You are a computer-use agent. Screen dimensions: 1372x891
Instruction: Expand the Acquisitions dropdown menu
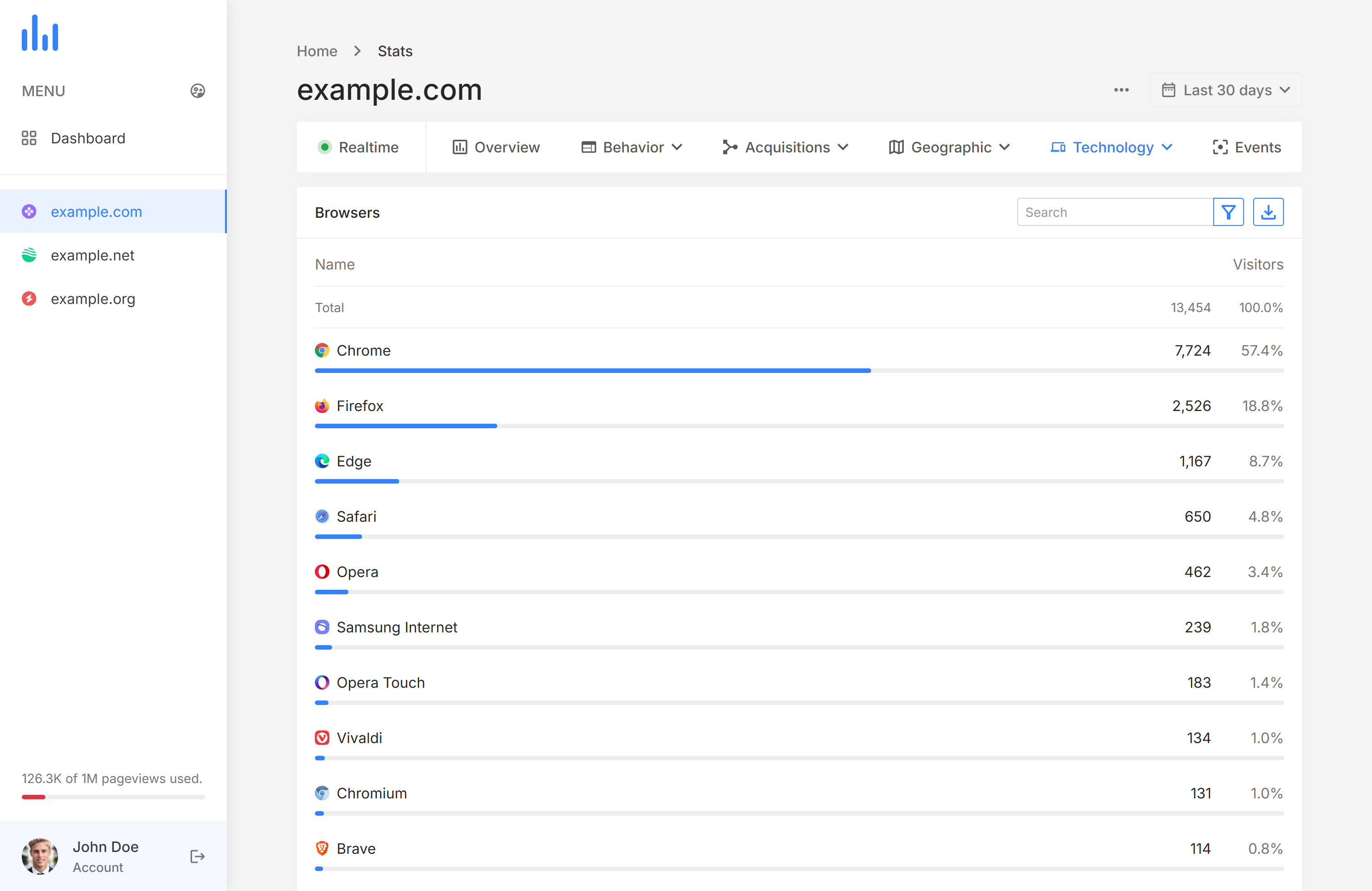point(786,147)
